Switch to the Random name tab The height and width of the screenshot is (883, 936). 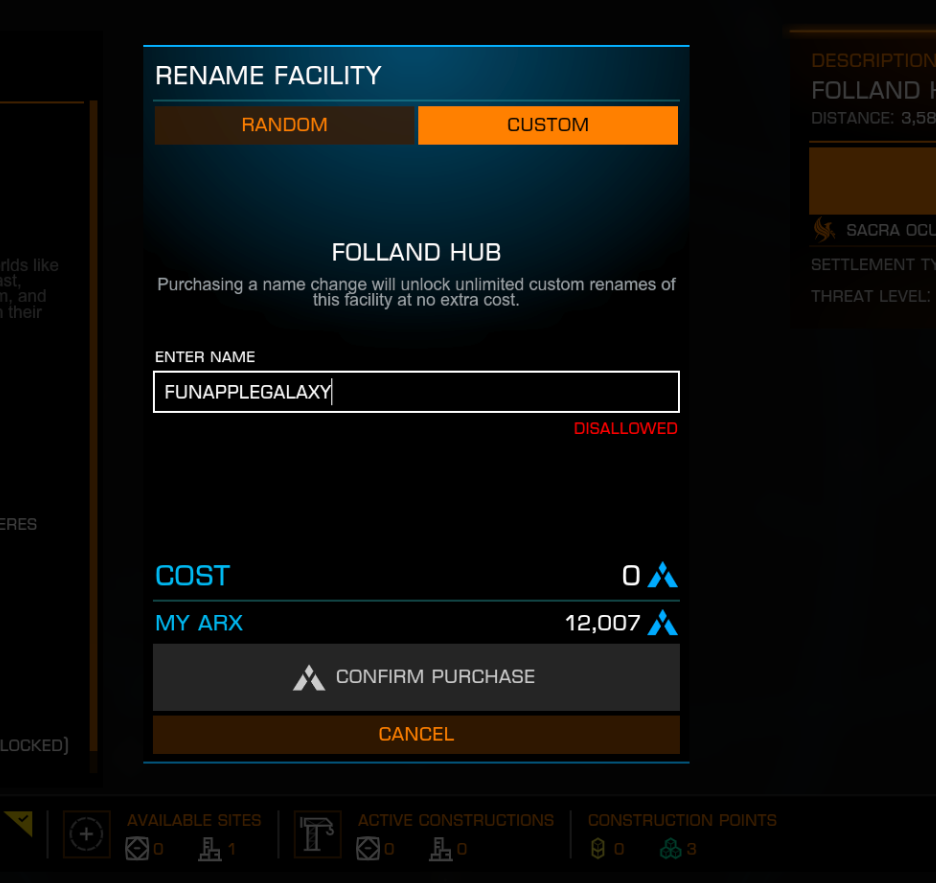tap(284, 125)
